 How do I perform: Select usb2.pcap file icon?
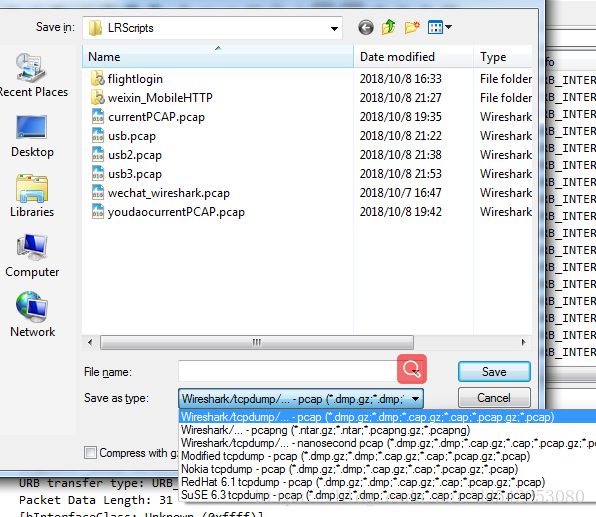click(x=98, y=154)
